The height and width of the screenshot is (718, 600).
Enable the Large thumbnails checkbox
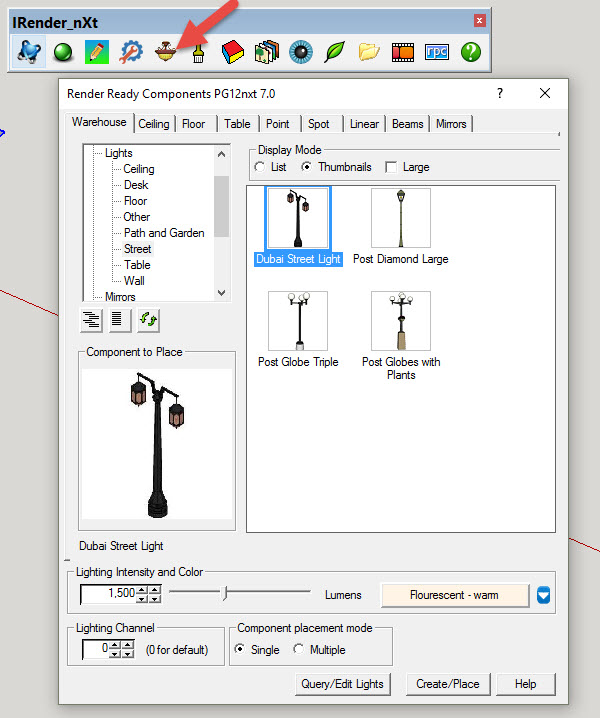[x=391, y=167]
